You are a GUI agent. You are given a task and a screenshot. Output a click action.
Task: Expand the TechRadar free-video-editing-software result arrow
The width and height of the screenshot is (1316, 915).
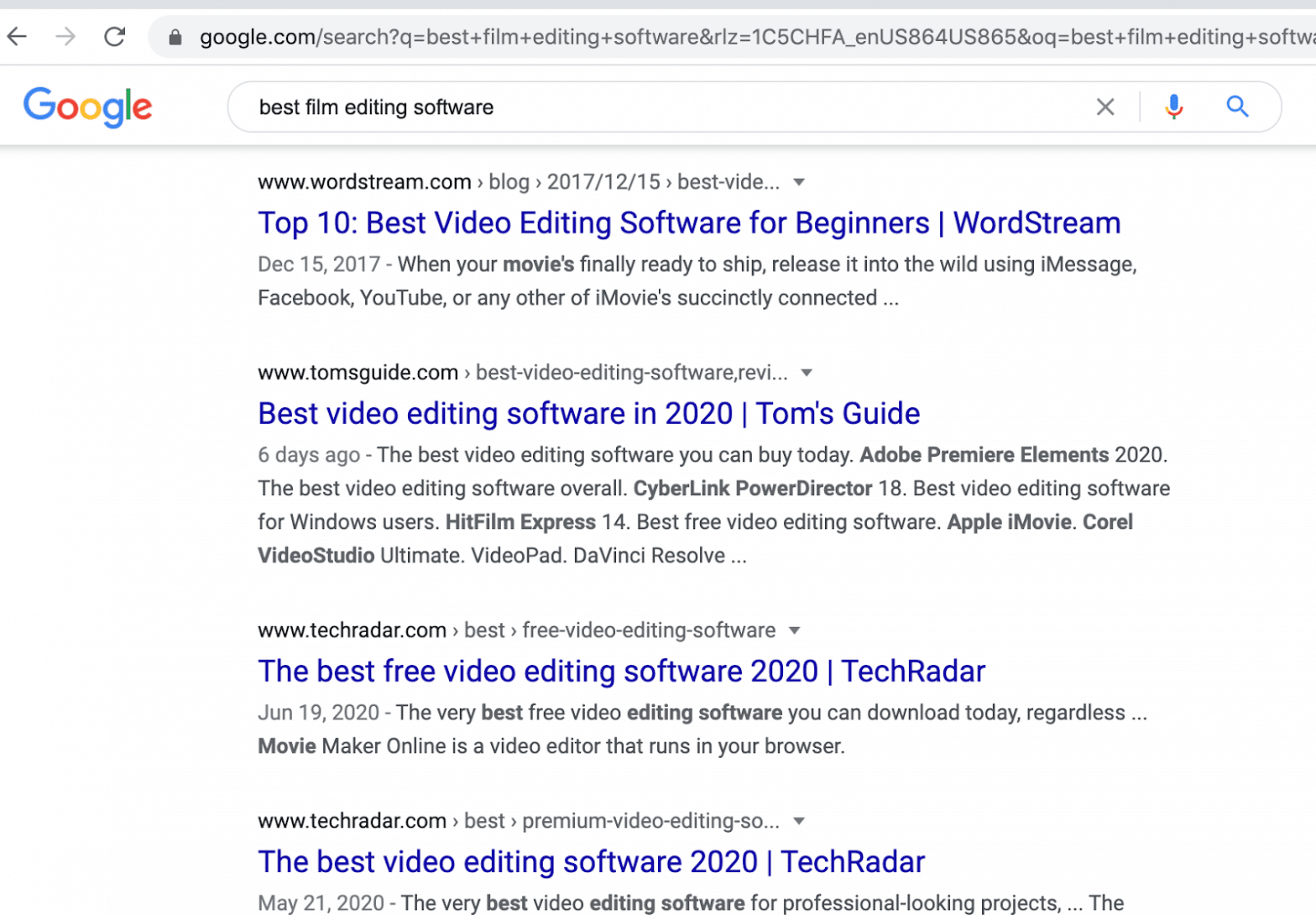tap(795, 630)
